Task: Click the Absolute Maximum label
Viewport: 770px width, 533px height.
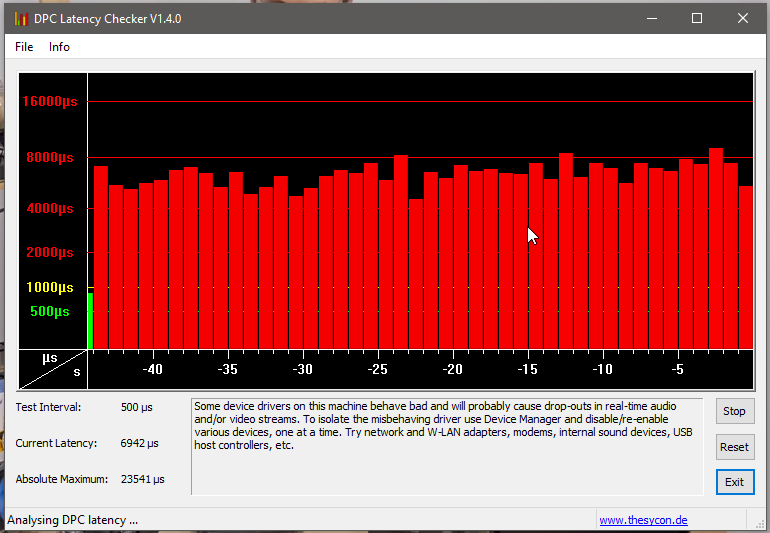Action: click(x=61, y=479)
